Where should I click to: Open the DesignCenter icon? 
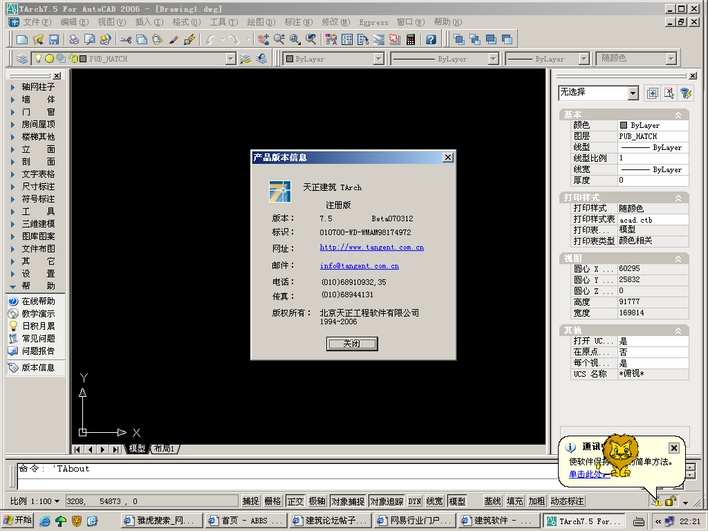point(347,40)
